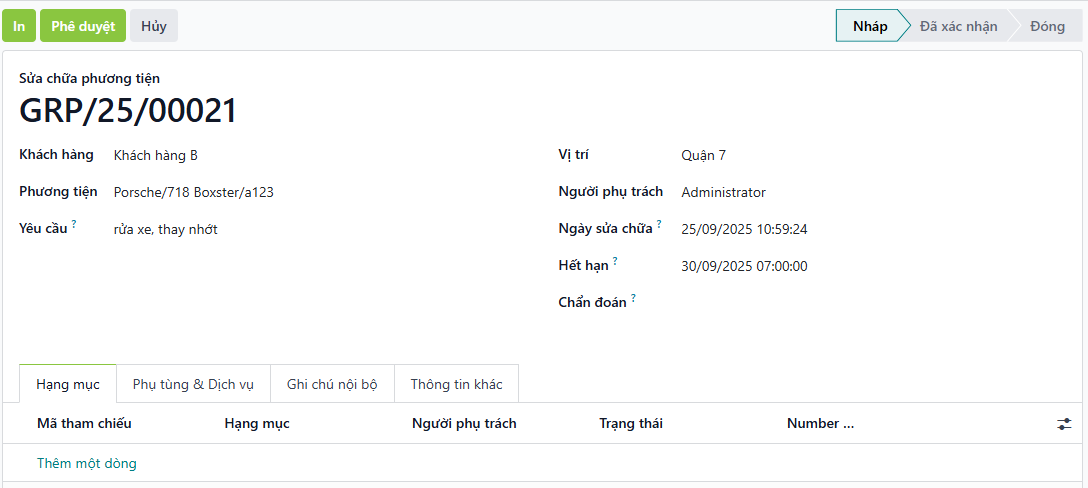Screen dimensions: 1088x488
Task: Approve with Phê duyệt button
Action: point(83,26)
